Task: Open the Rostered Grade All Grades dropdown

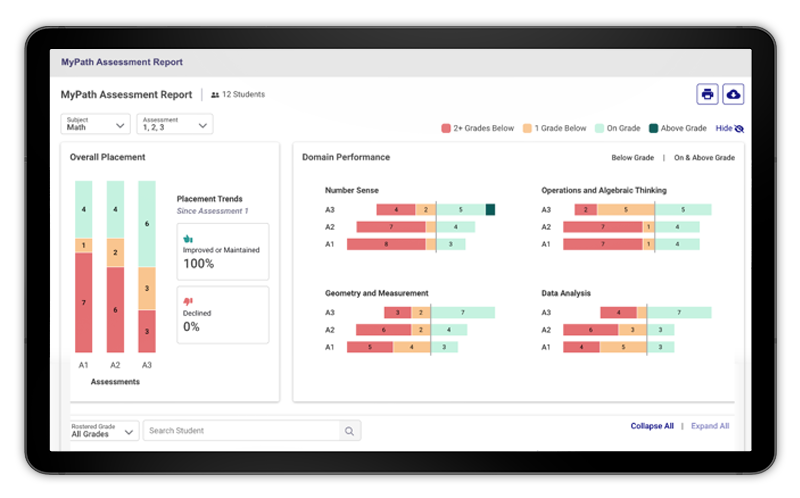Action: [104, 431]
